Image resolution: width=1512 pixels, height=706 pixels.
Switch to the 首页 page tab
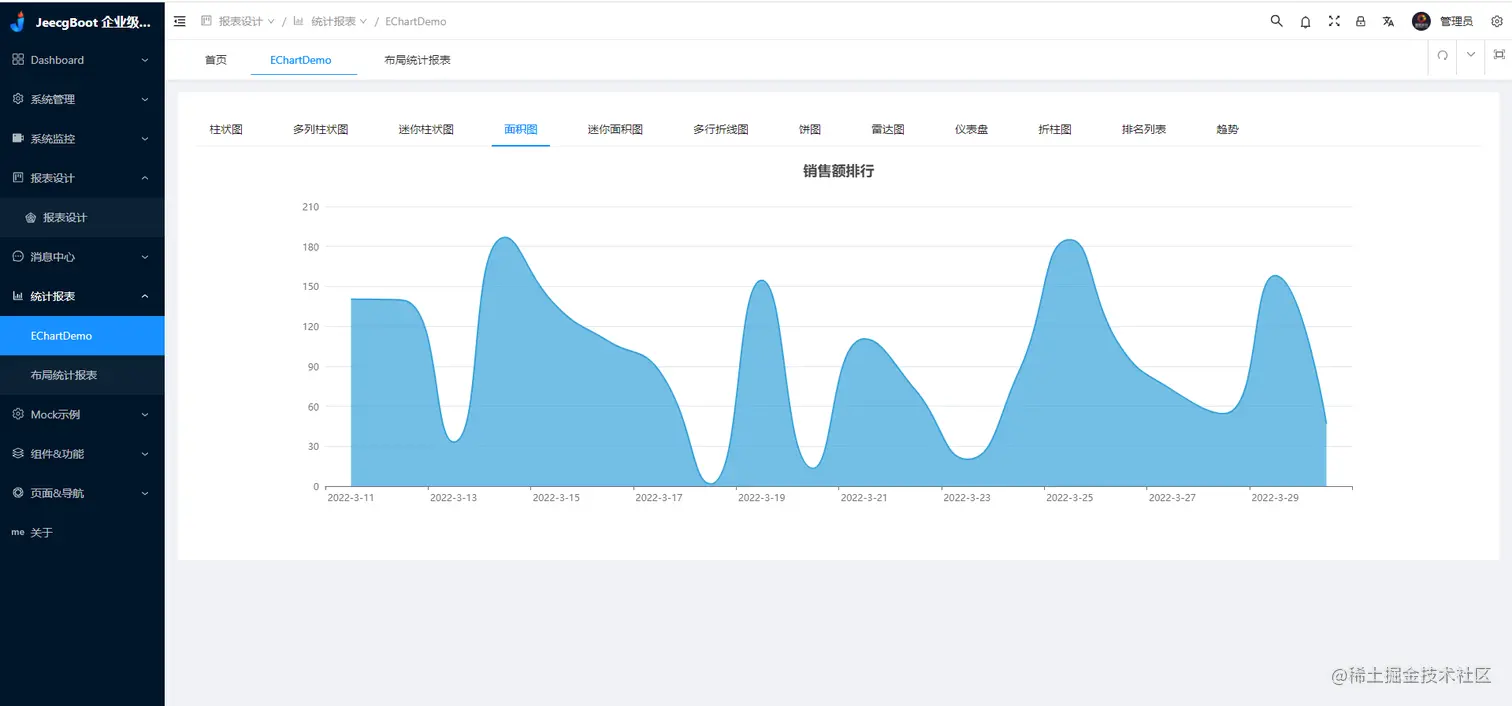pos(216,60)
